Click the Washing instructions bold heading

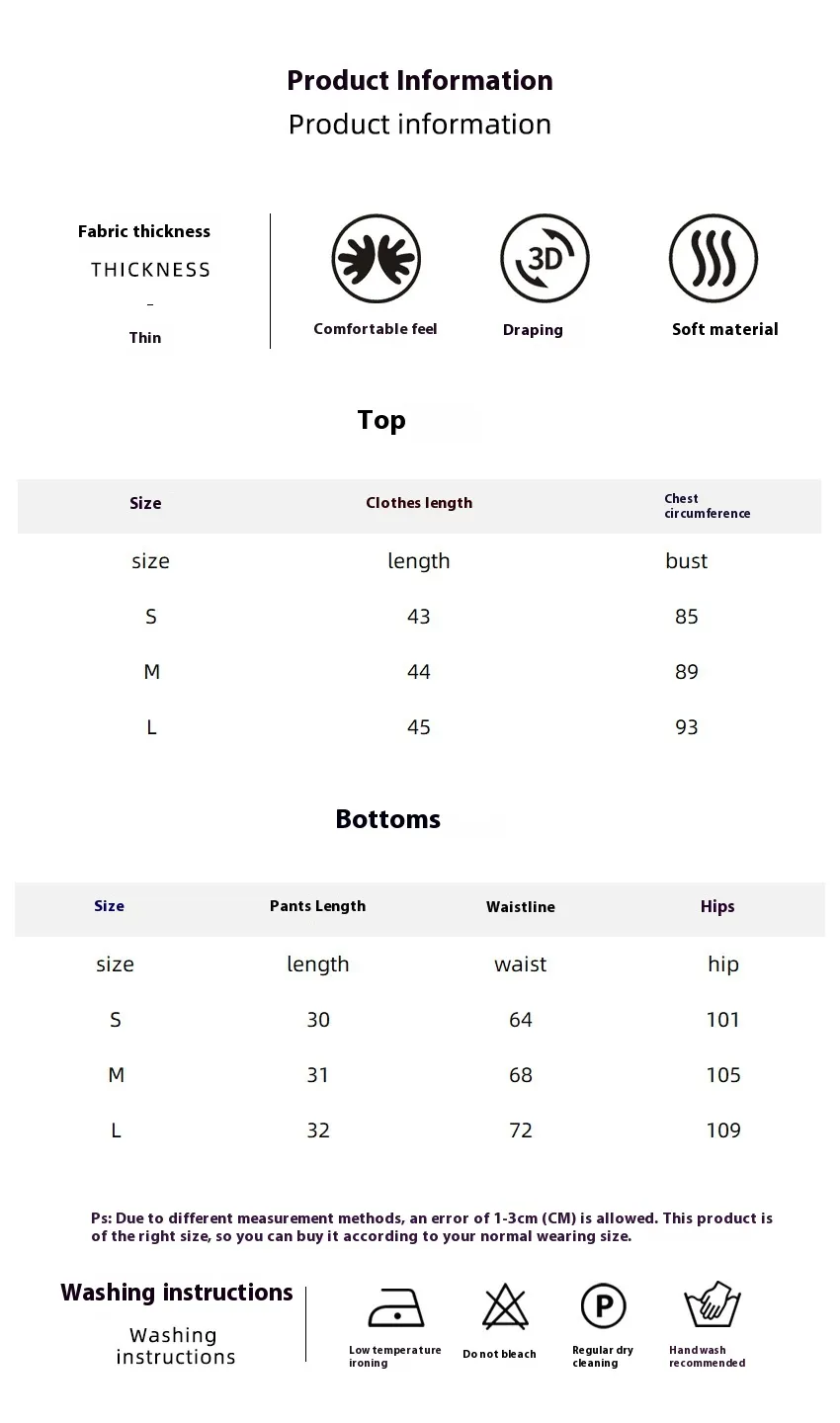tap(177, 1293)
